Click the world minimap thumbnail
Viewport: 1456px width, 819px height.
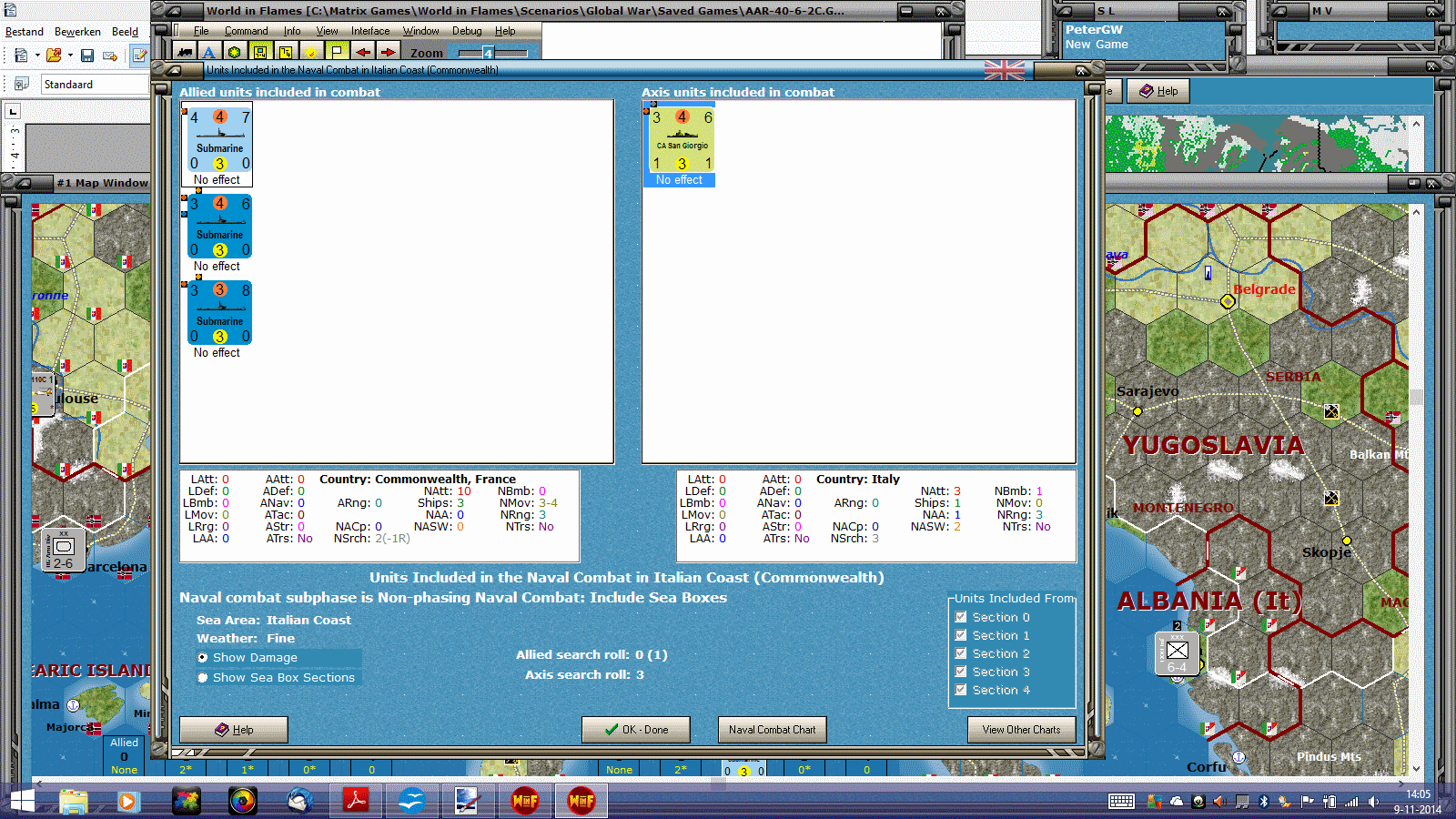click(x=1258, y=144)
